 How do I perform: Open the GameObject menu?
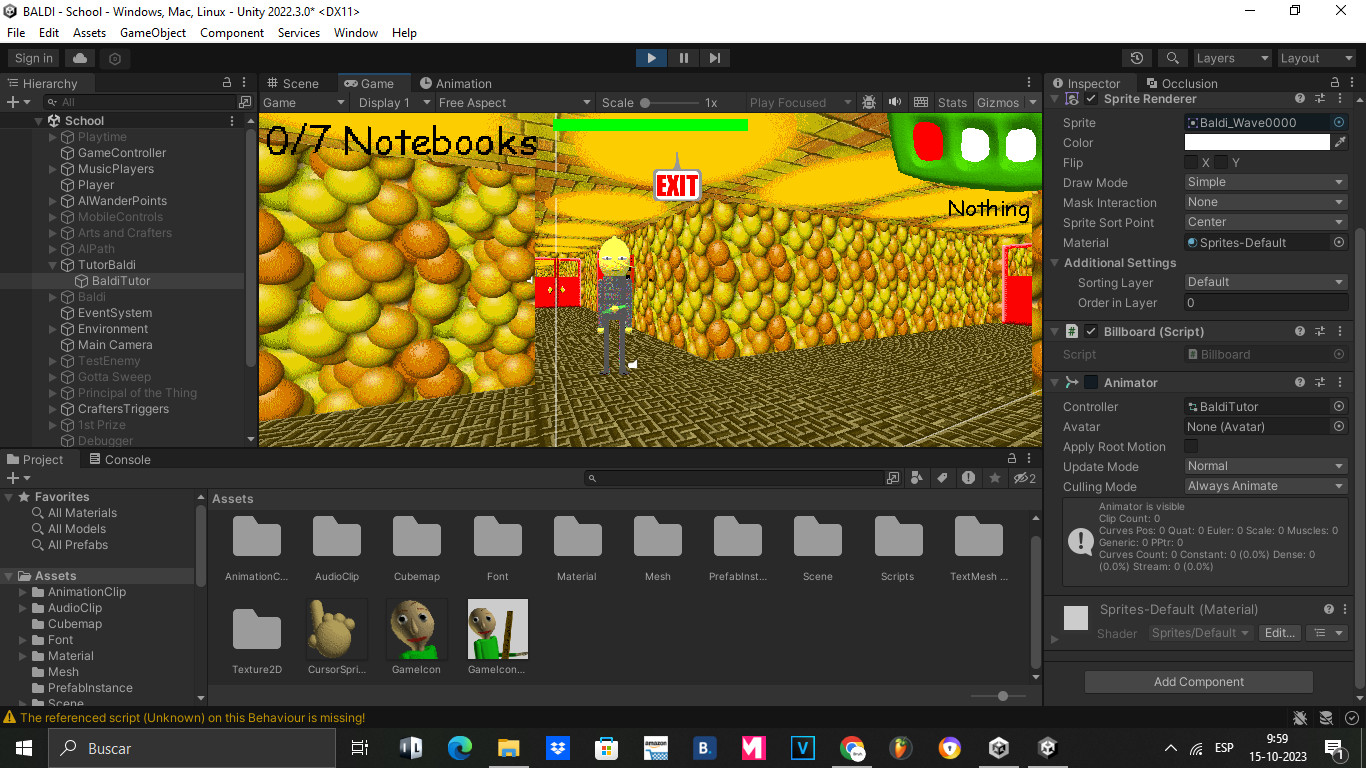tap(152, 32)
